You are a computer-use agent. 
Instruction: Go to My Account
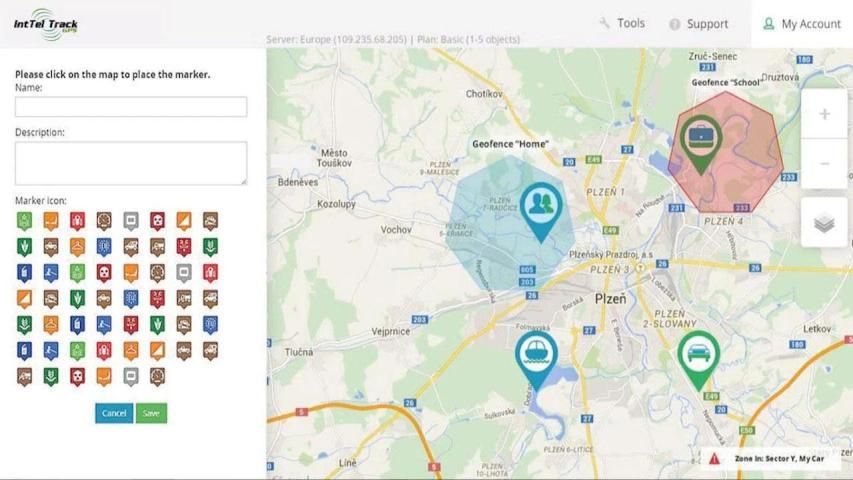pos(801,24)
